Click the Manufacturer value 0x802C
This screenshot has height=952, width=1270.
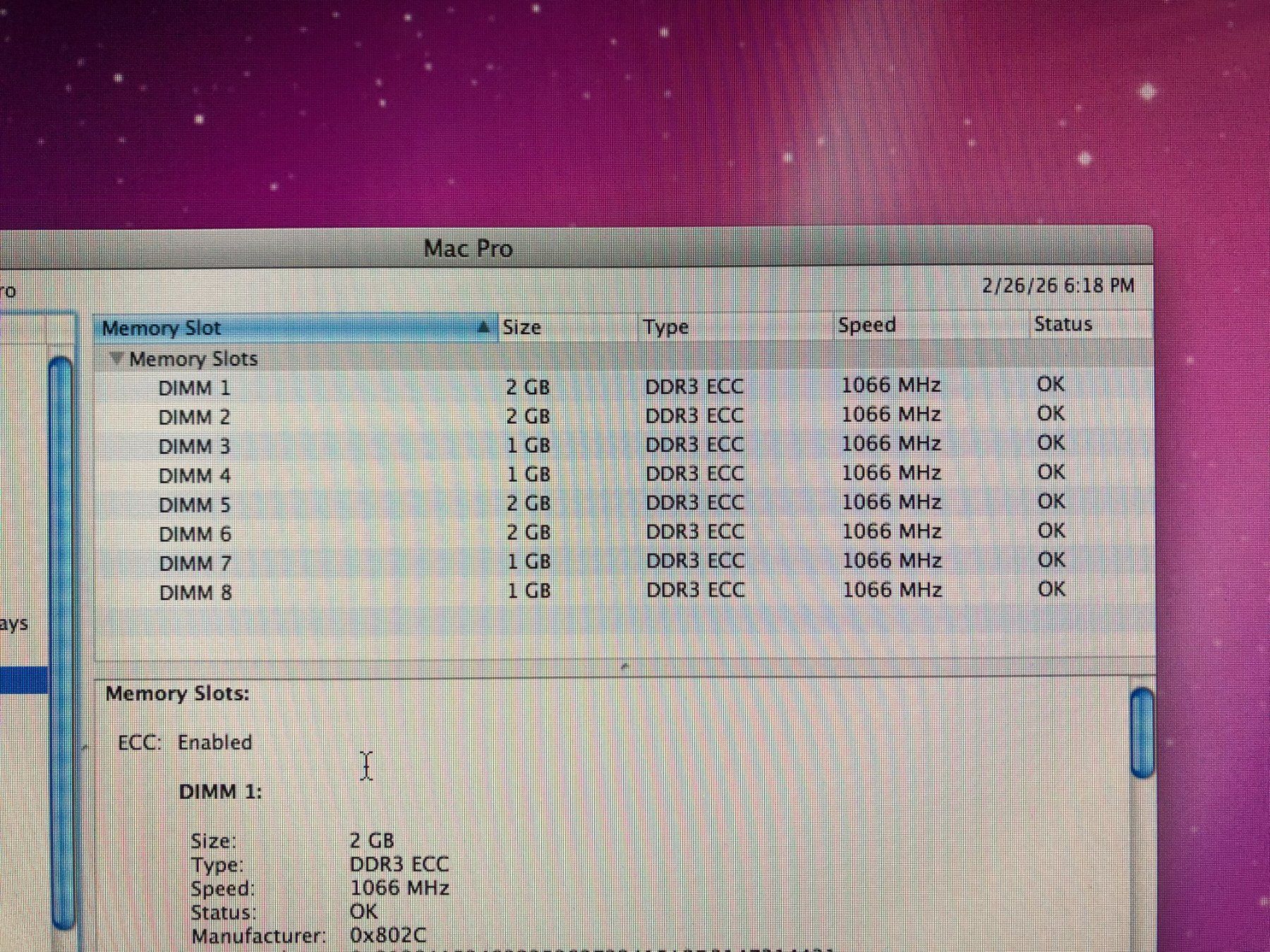tap(388, 936)
